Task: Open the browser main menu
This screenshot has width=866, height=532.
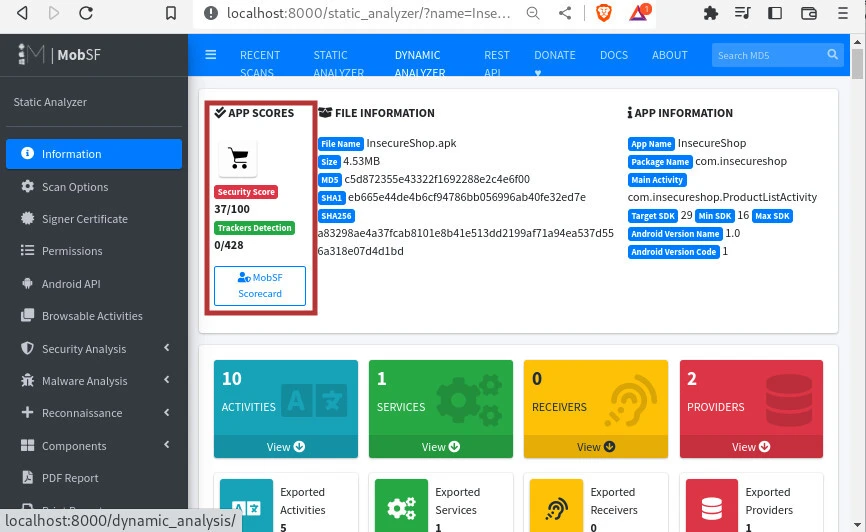Action: [843, 13]
